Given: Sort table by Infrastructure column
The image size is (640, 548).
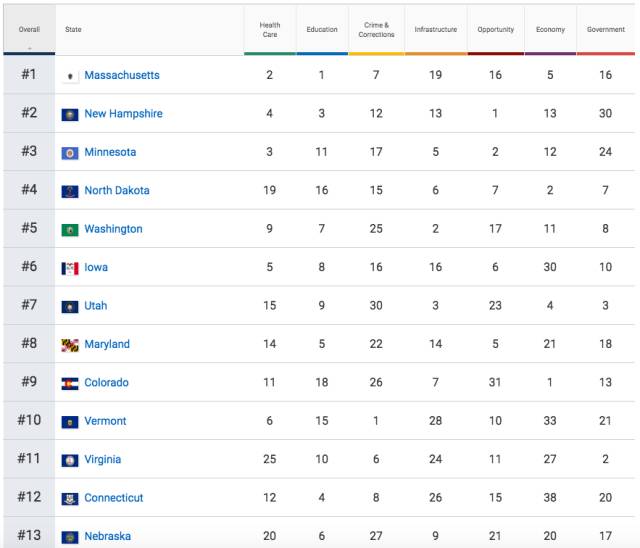Looking at the screenshot, I should coord(435,29).
